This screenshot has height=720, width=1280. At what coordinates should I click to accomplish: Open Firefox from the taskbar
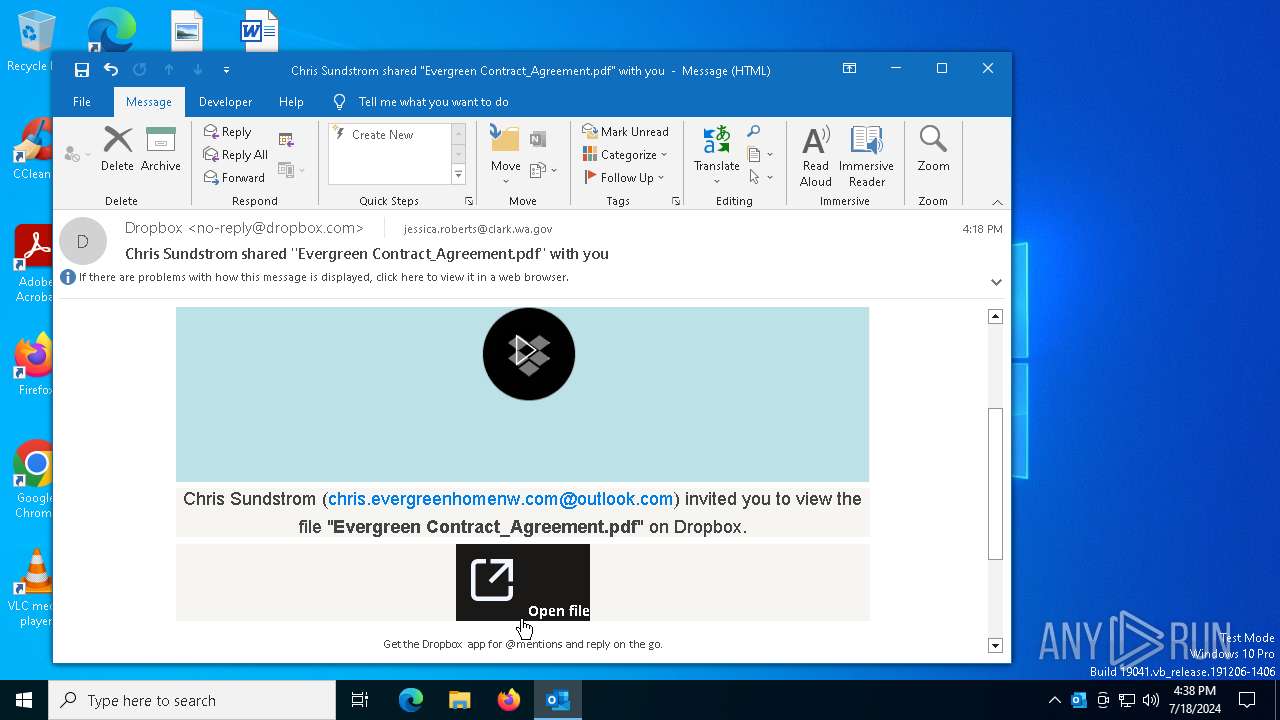tap(509, 700)
